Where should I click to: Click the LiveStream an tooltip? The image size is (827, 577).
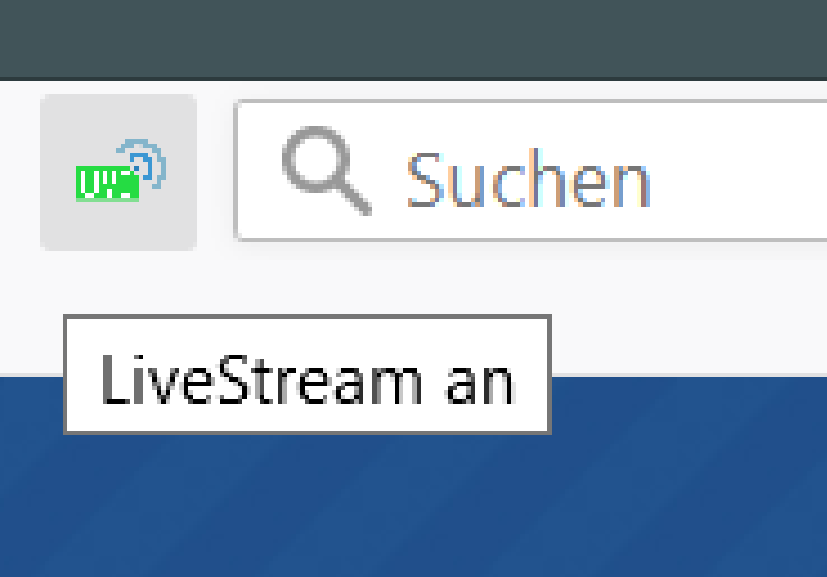[x=307, y=374]
